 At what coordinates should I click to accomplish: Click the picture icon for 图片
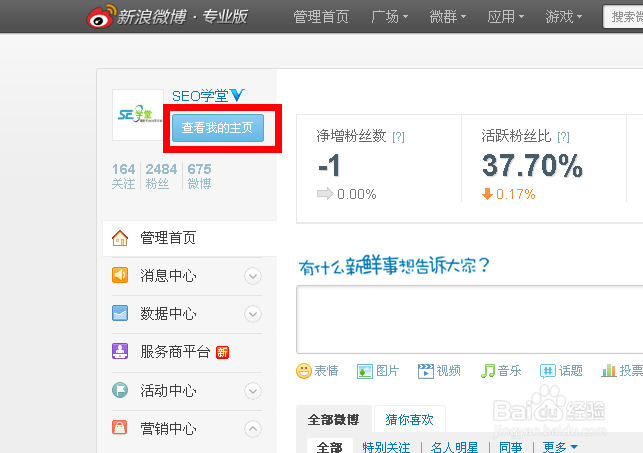pyautogui.click(x=365, y=371)
